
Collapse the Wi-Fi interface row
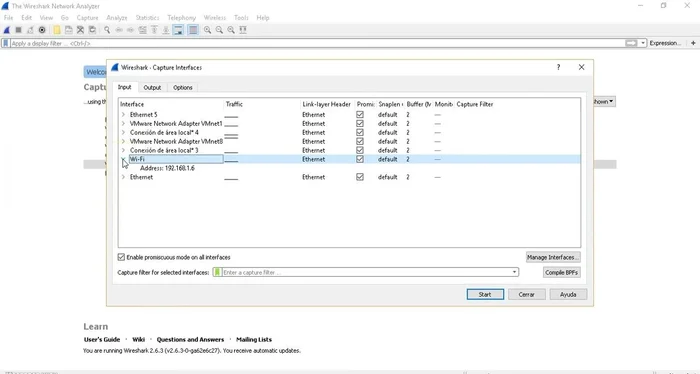[123, 159]
